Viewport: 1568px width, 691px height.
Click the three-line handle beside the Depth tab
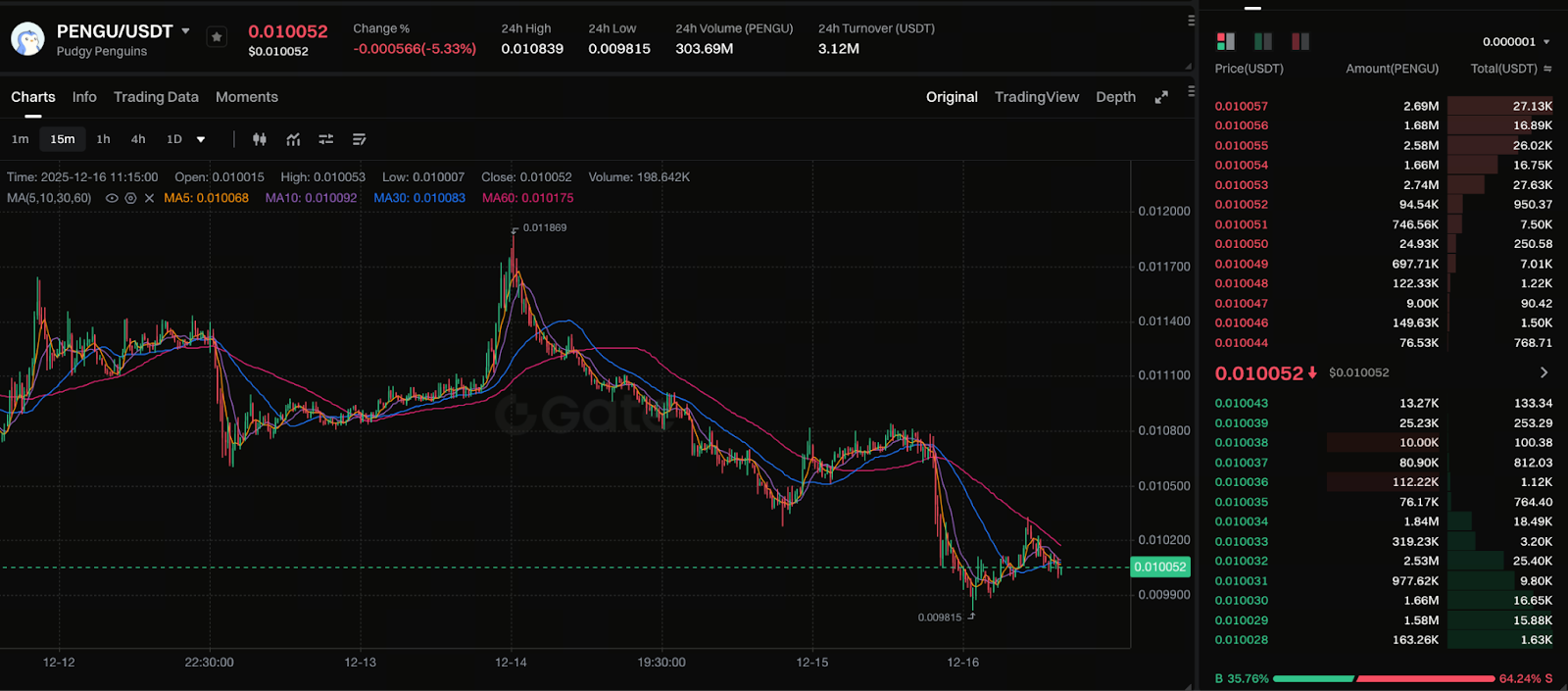(1191, 91)
